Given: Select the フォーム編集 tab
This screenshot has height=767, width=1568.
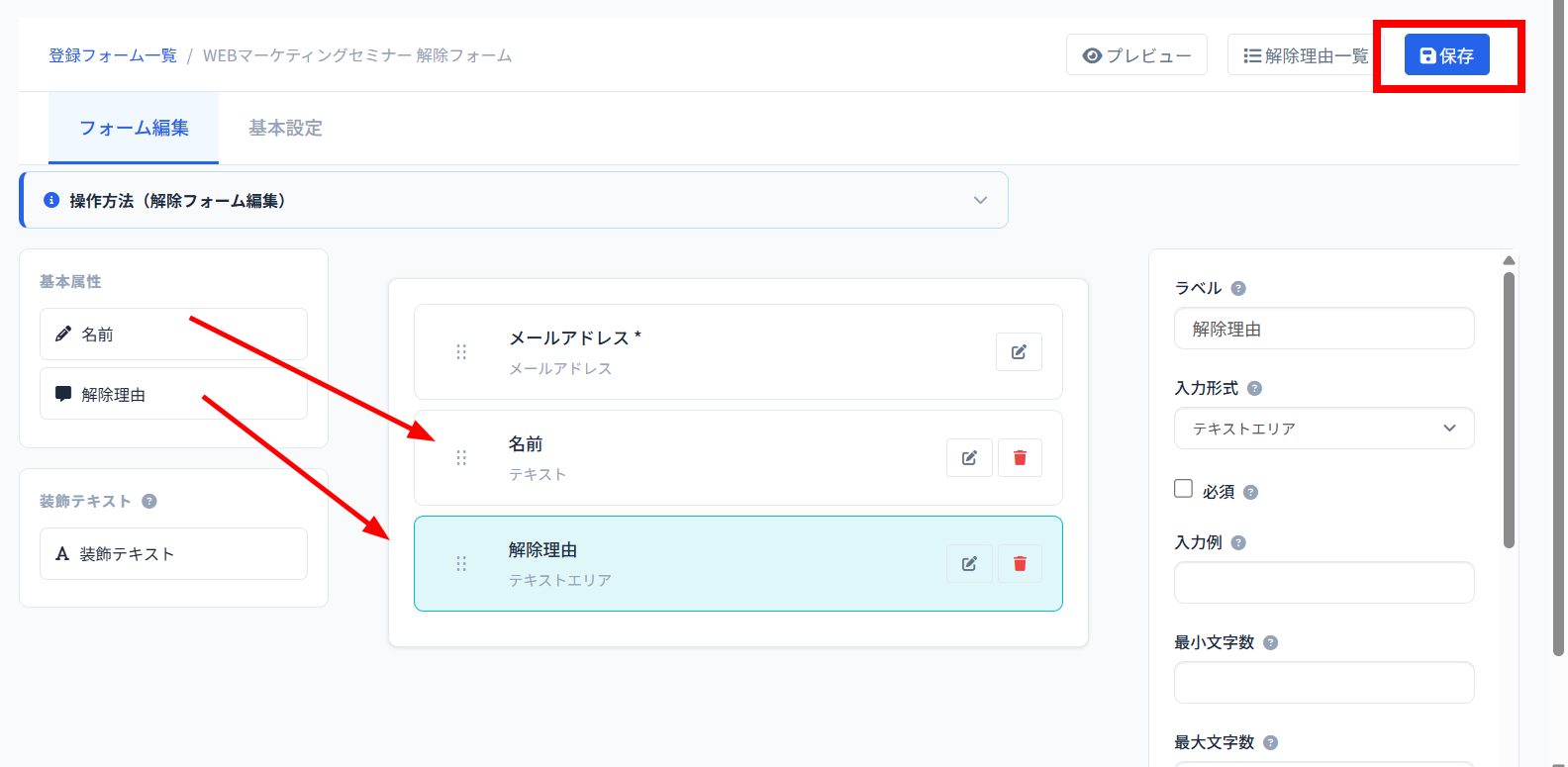Looking at the screenshot, I should 134,129.
